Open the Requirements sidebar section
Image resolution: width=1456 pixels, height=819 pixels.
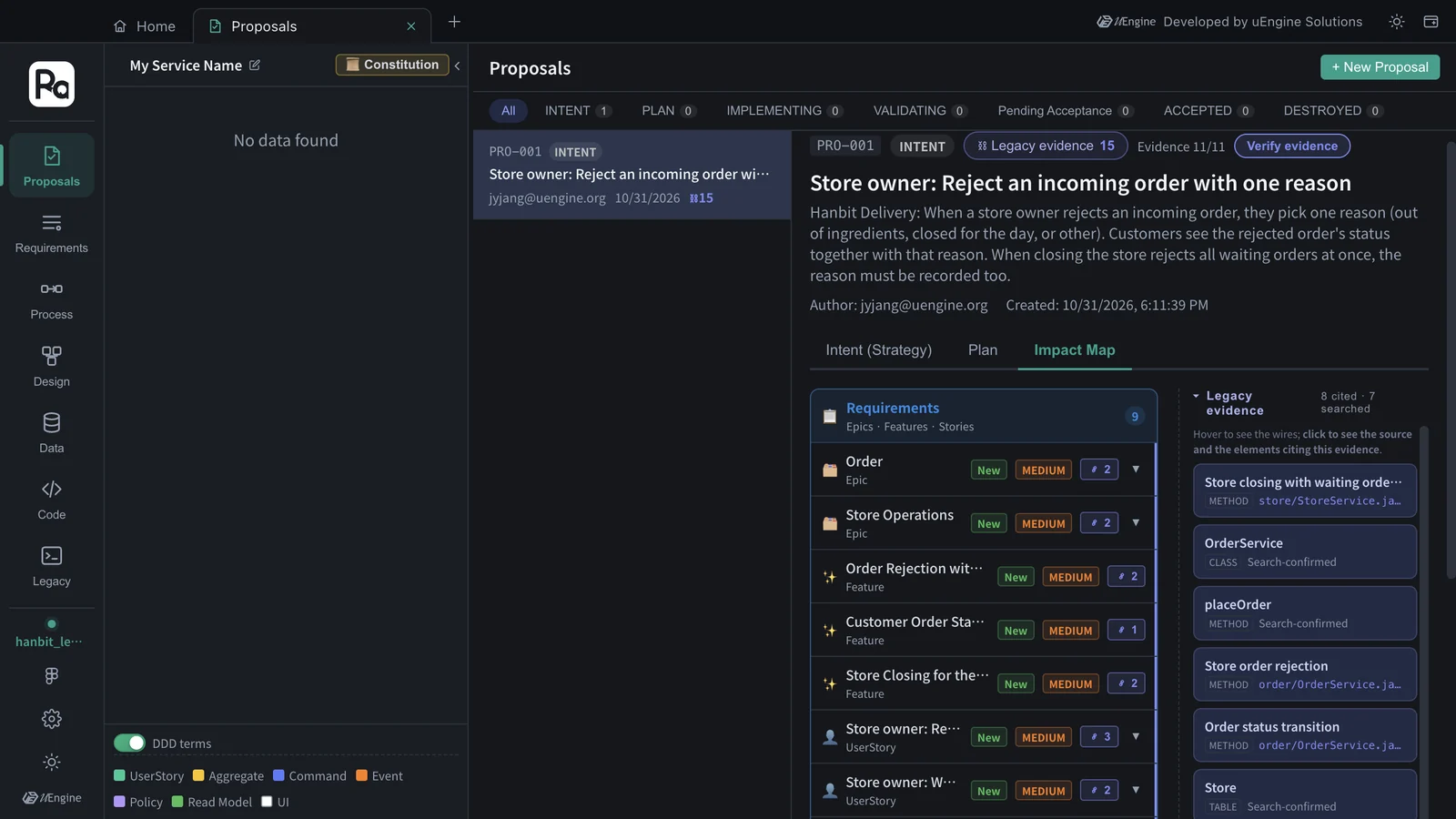(52, 233)
